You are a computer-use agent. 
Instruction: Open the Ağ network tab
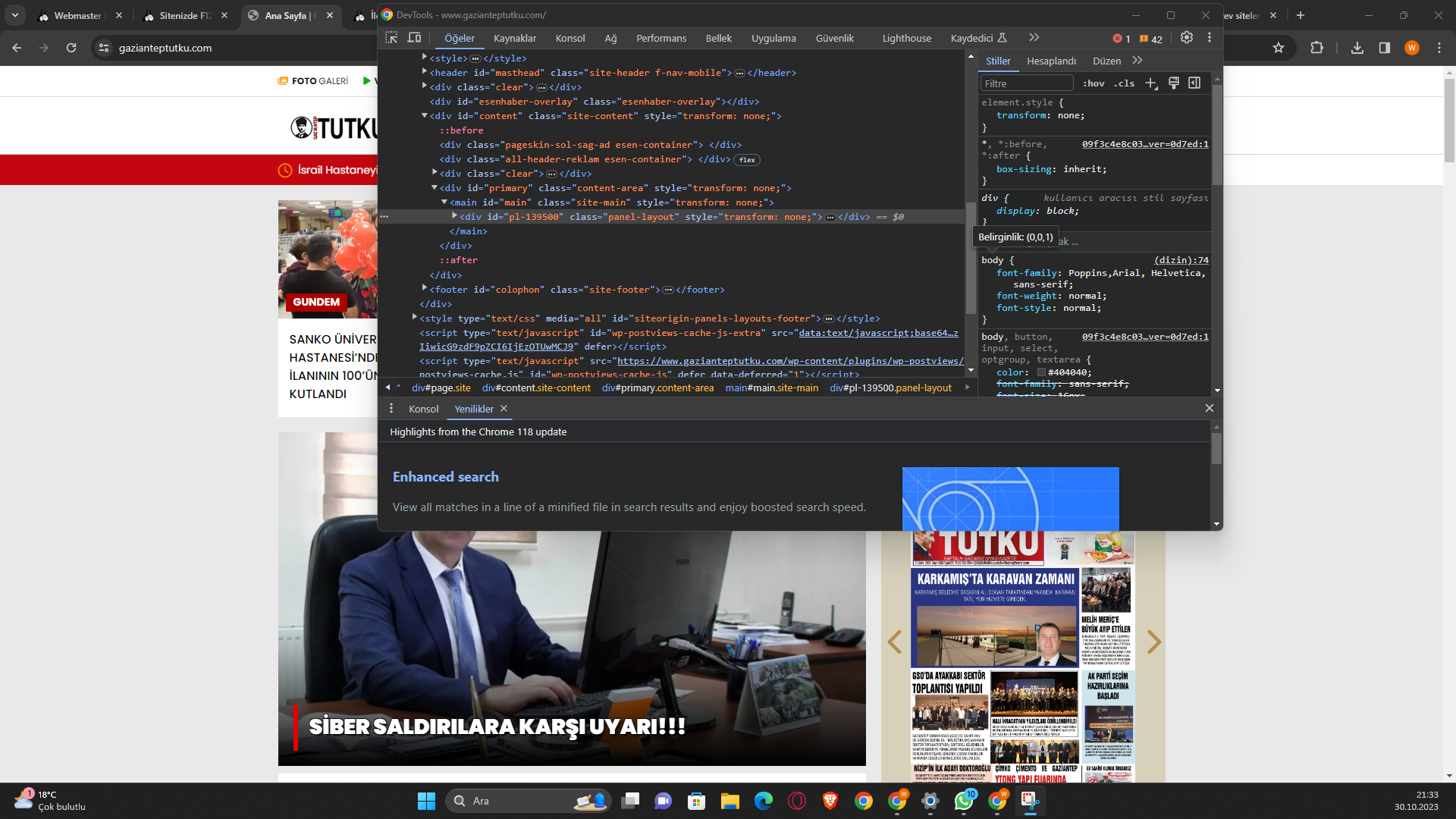click(610, 39)
